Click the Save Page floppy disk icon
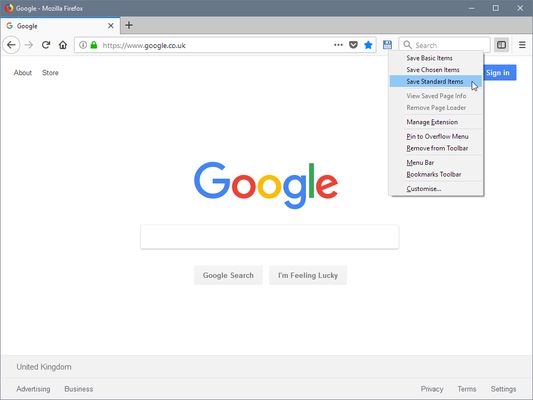The image size is (533, 400). click(x=387, y=45)
